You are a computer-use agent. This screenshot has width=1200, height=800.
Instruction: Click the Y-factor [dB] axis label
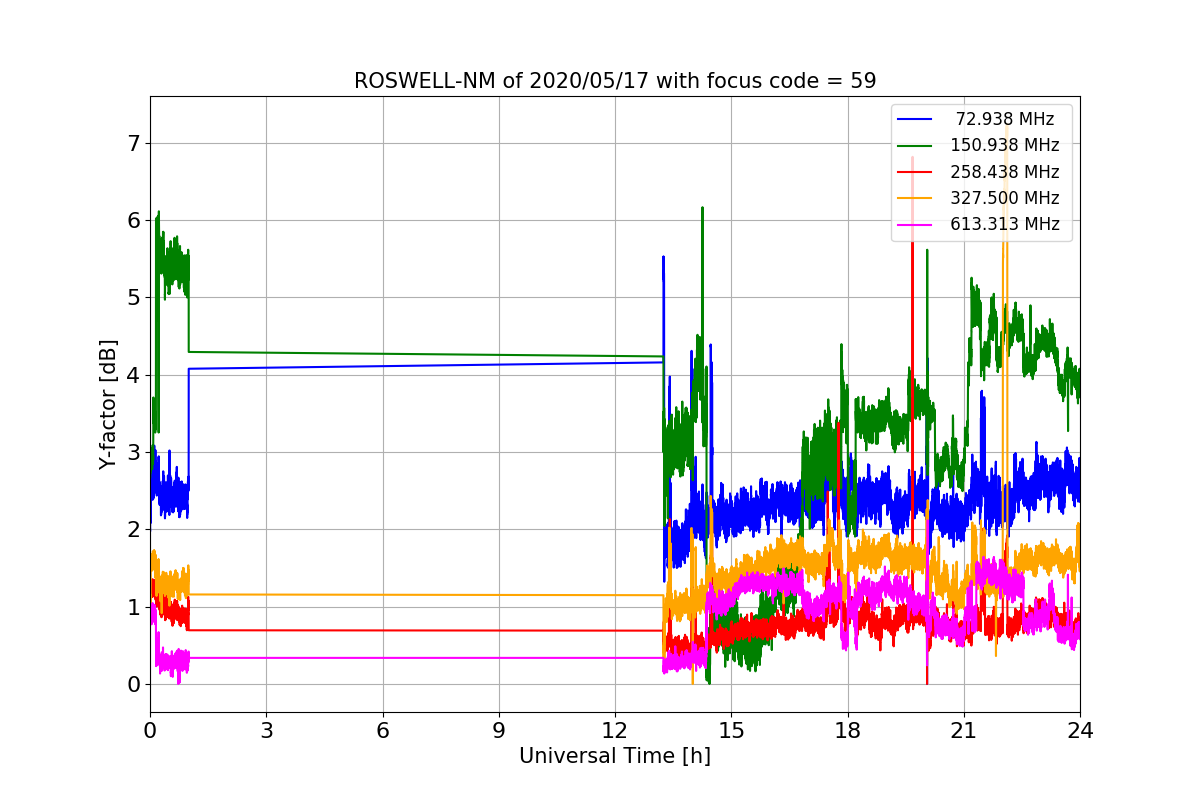108,404
